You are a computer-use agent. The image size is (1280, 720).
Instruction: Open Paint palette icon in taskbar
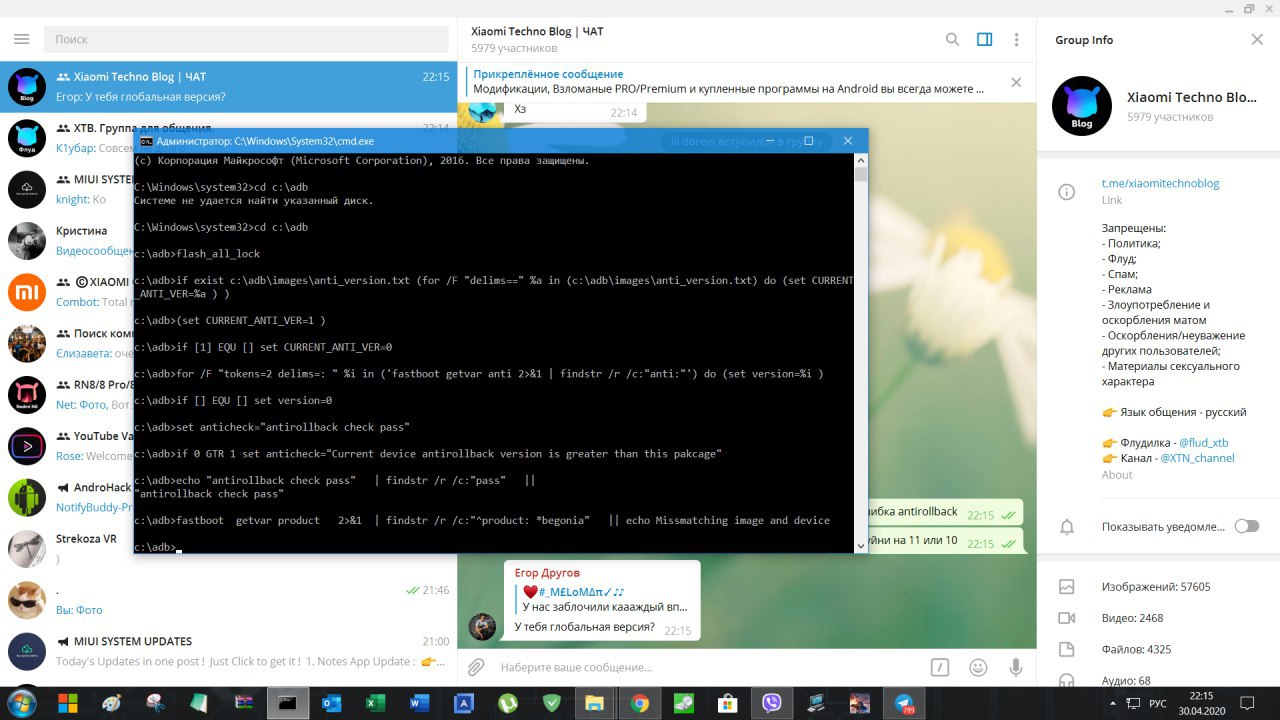tap(111, 703)
